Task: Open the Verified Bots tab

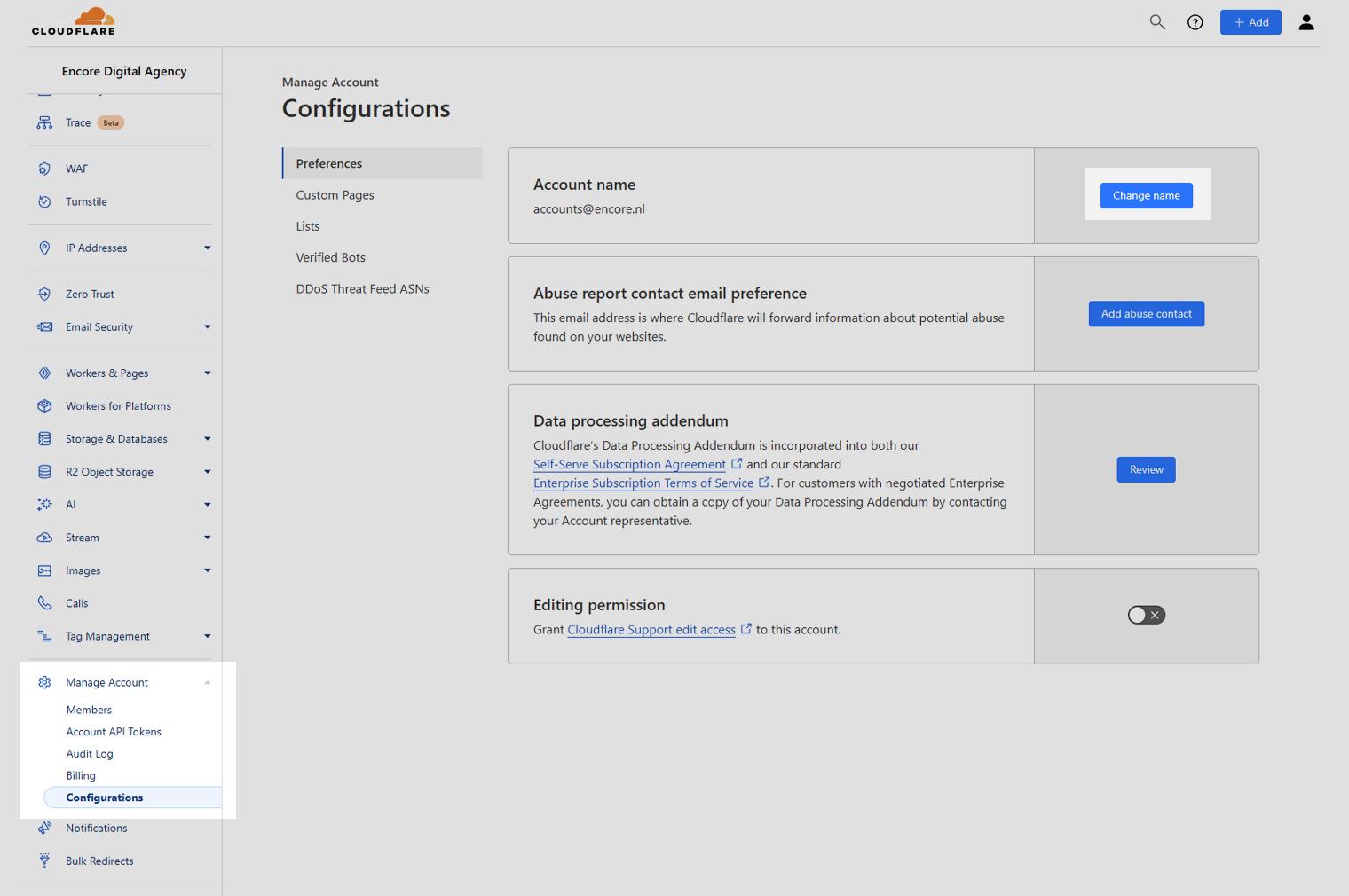Action: click(330, 257)
